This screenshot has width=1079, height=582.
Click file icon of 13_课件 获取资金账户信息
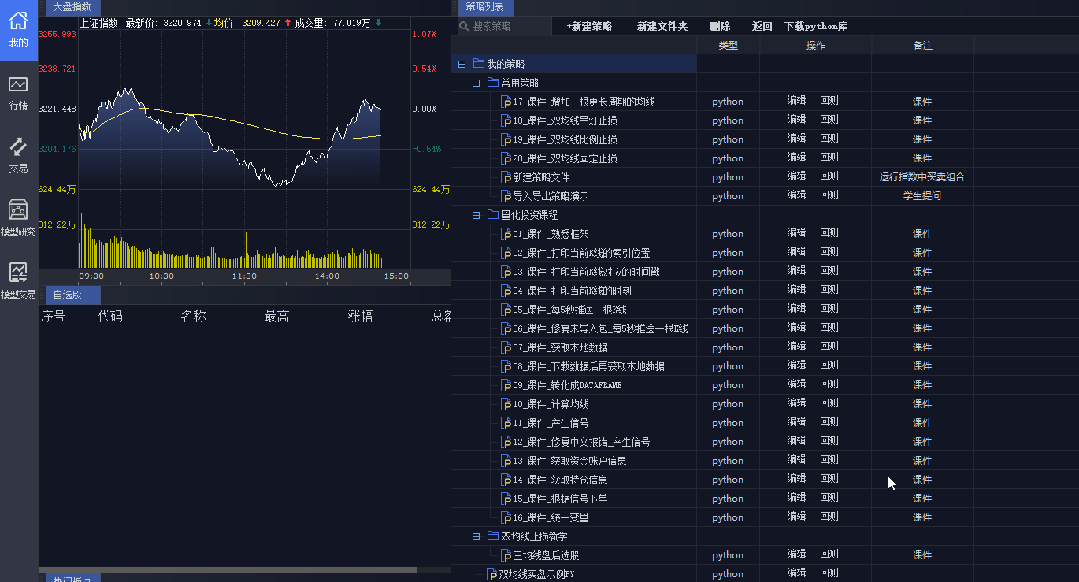pos(506,461)
